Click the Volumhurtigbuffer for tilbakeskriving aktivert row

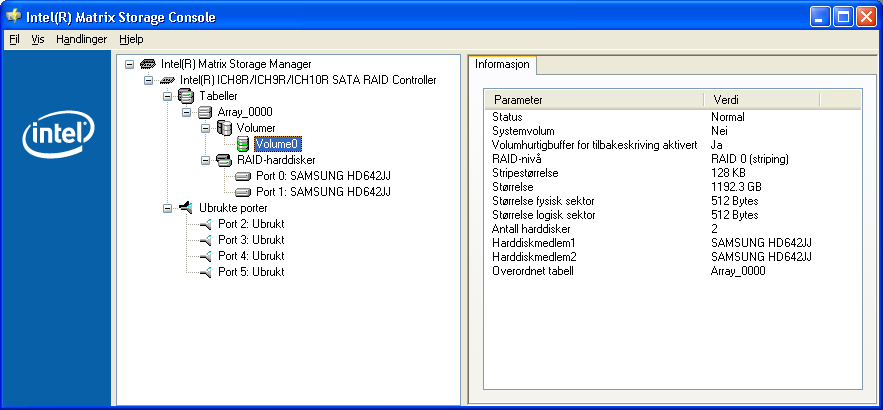click(672, 145)
